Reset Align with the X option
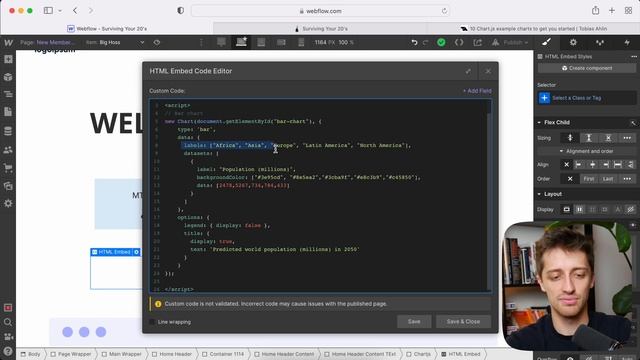 point(566,165)
